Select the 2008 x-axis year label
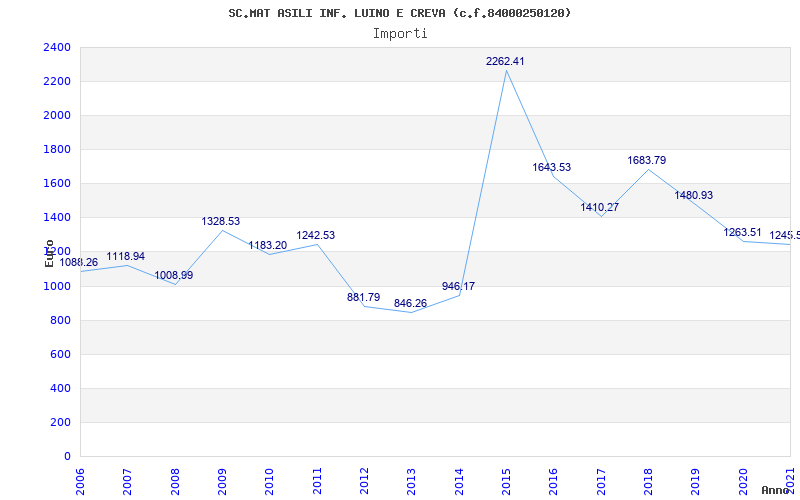The height and width of the screenshot is (500, 800). point(175,481)
